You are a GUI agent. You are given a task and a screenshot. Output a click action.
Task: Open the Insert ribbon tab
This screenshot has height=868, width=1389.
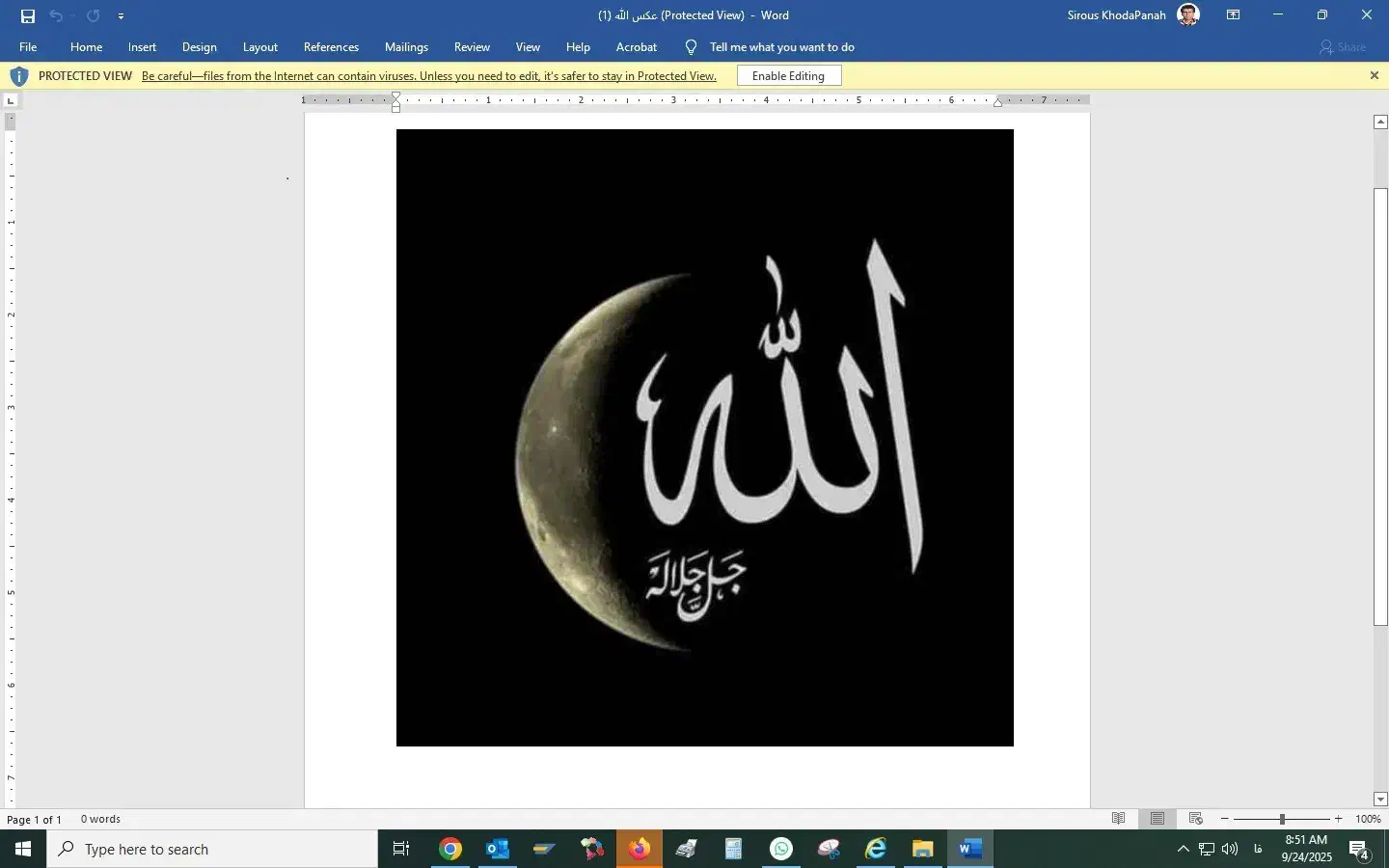pyautogui.click(x=142, y=47)
